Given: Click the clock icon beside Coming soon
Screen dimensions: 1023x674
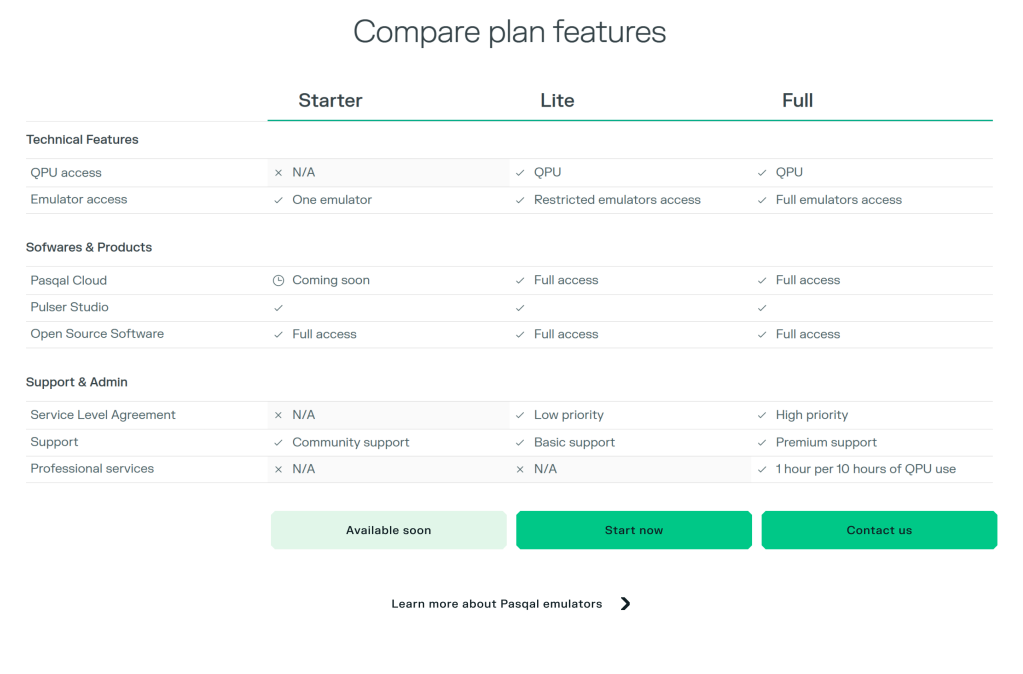Looking at the screenshot, I should click(278, 281).
